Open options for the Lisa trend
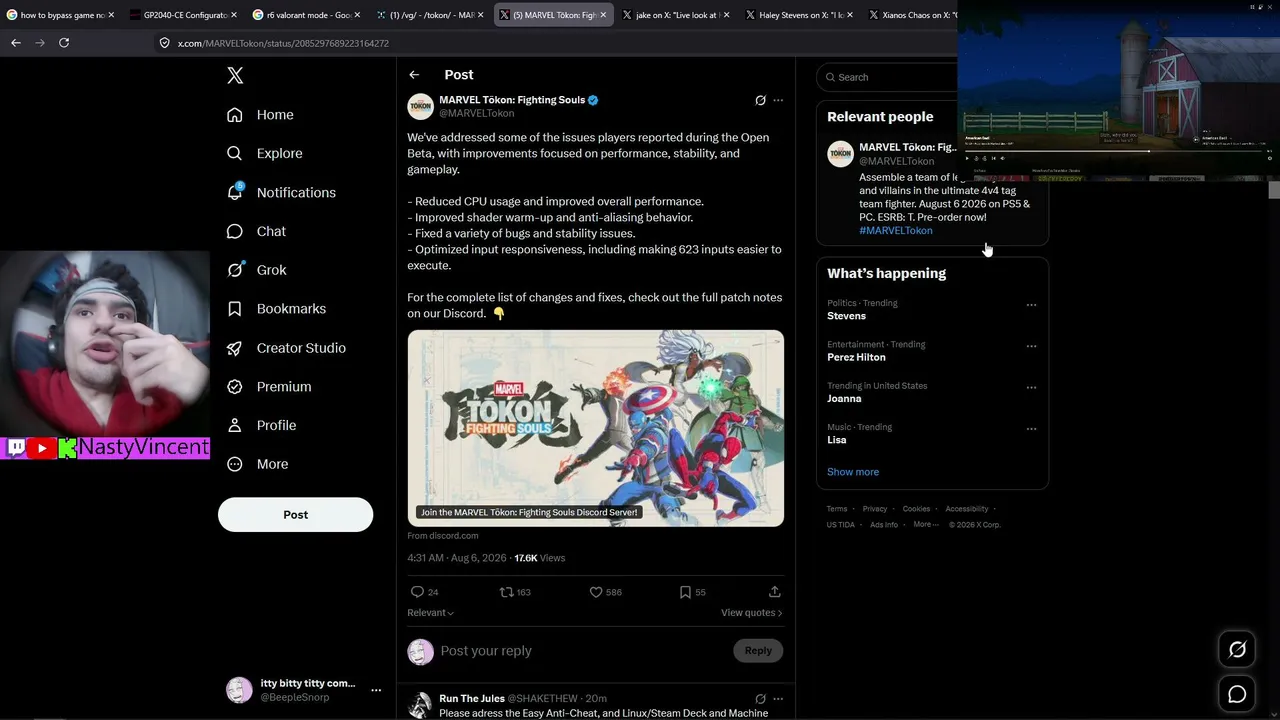The width and height of the screenshot is (1280, 720). [1031, 429]
